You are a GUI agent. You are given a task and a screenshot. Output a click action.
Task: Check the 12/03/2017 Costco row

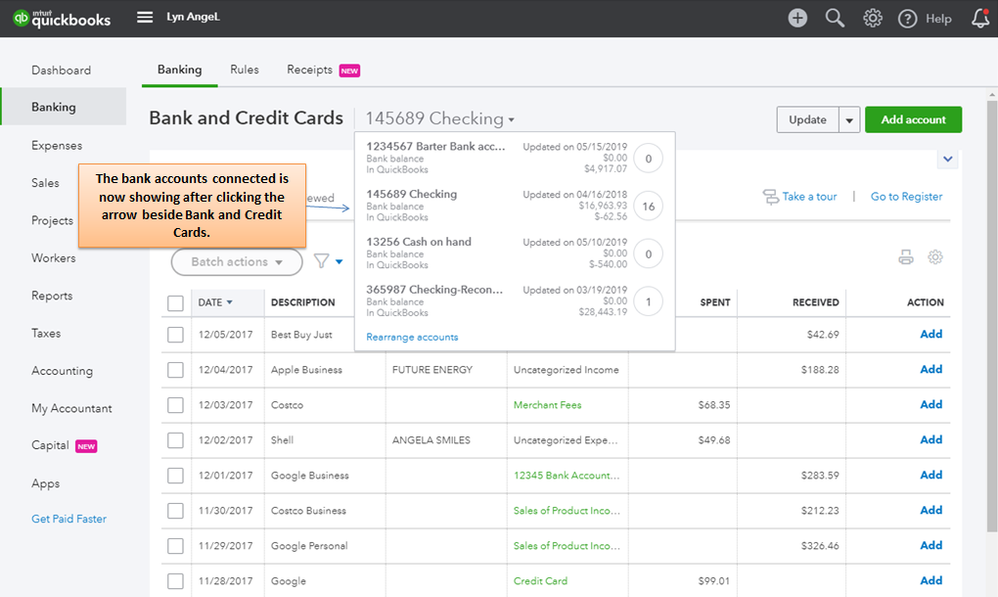[176, 405]
